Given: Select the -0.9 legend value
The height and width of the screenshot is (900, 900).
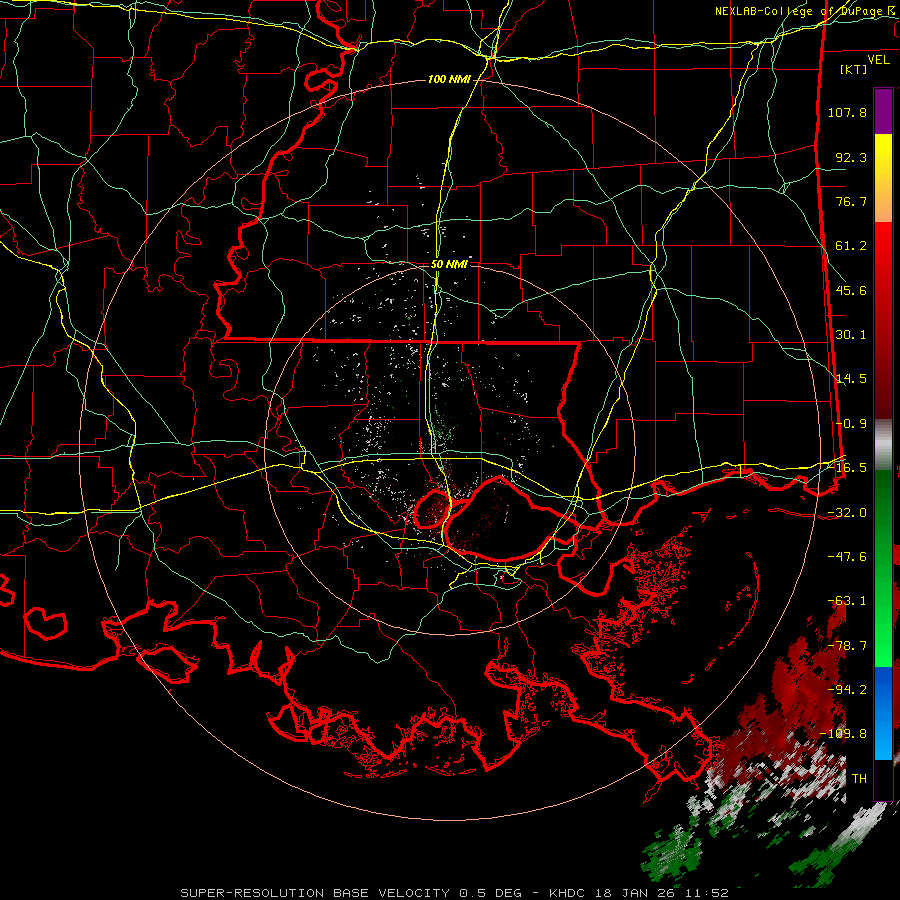Looking at the screenshot, I should 851,424.
